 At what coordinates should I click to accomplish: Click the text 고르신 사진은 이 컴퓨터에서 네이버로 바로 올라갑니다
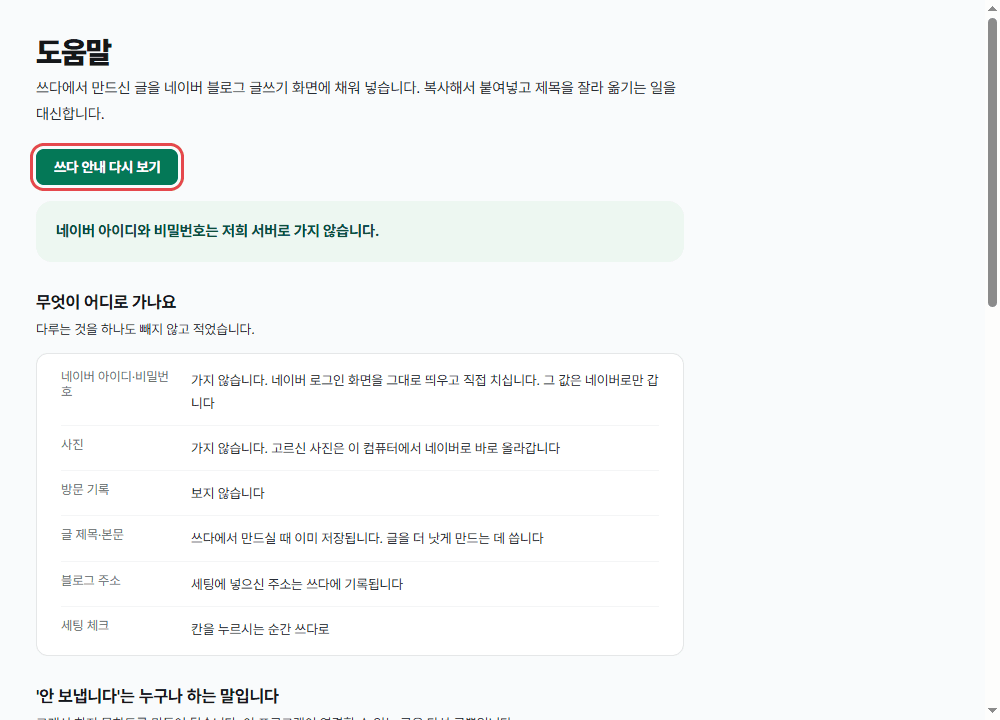416,448
